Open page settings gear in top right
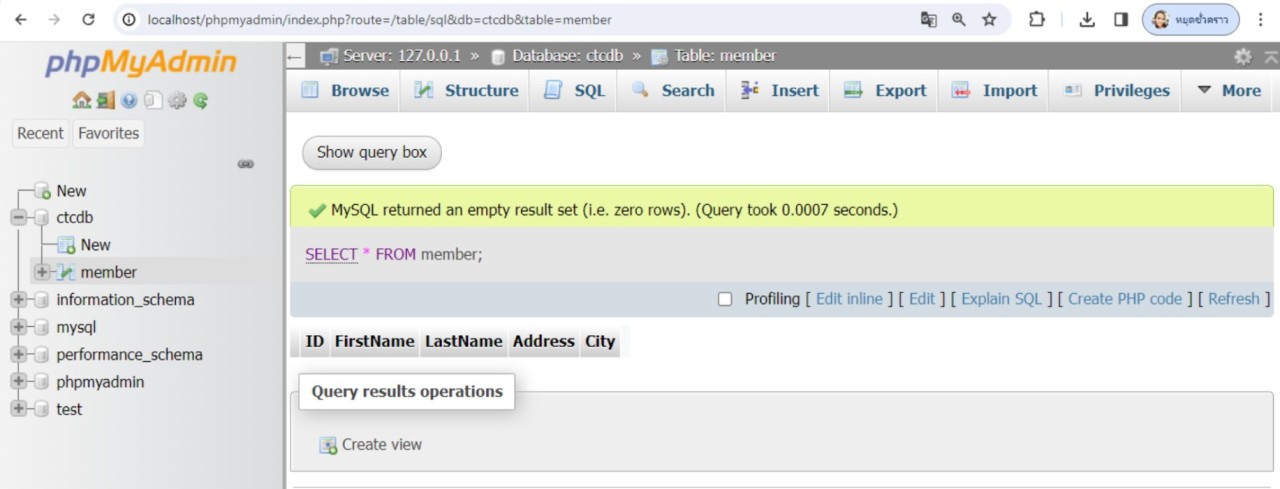This screenshot has height=489, width=1280. tap(1242, 56)
